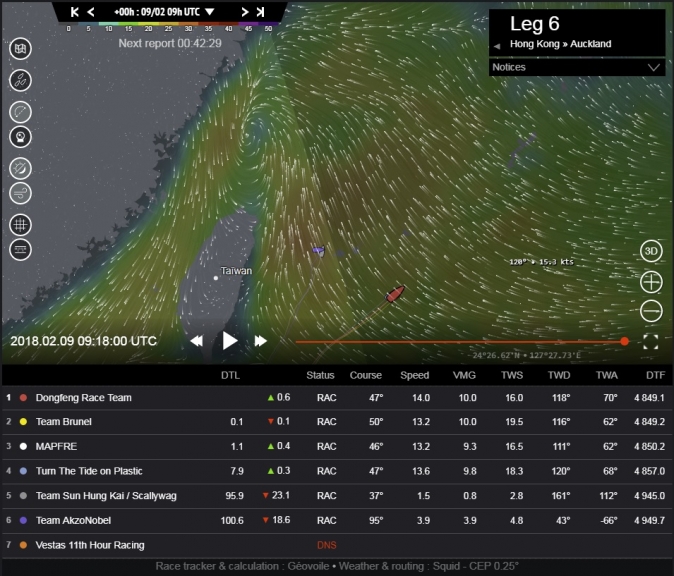Zoom in with the plus icon
This screenshot has height=576, width=674.
(x=651, y=282)
